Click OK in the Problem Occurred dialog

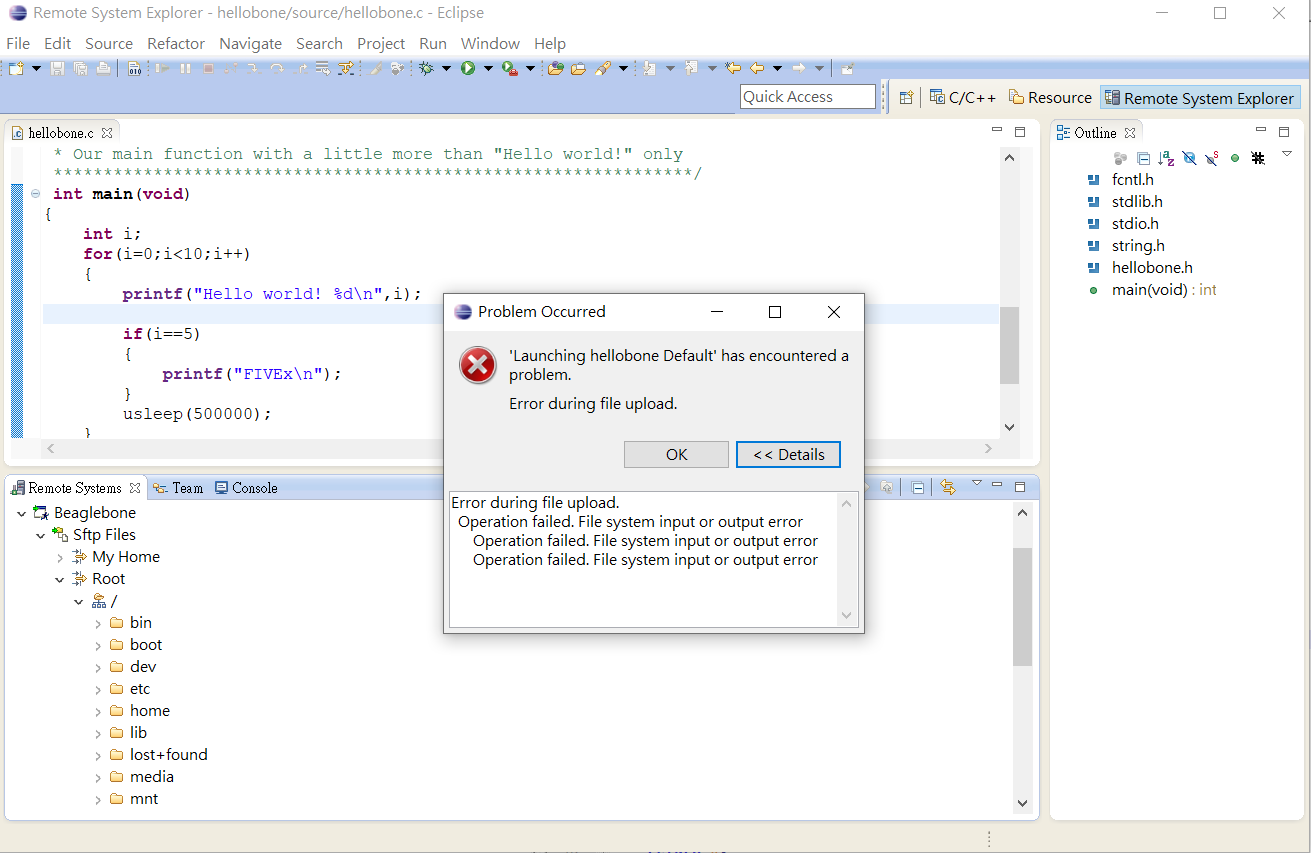pos(676,454)
